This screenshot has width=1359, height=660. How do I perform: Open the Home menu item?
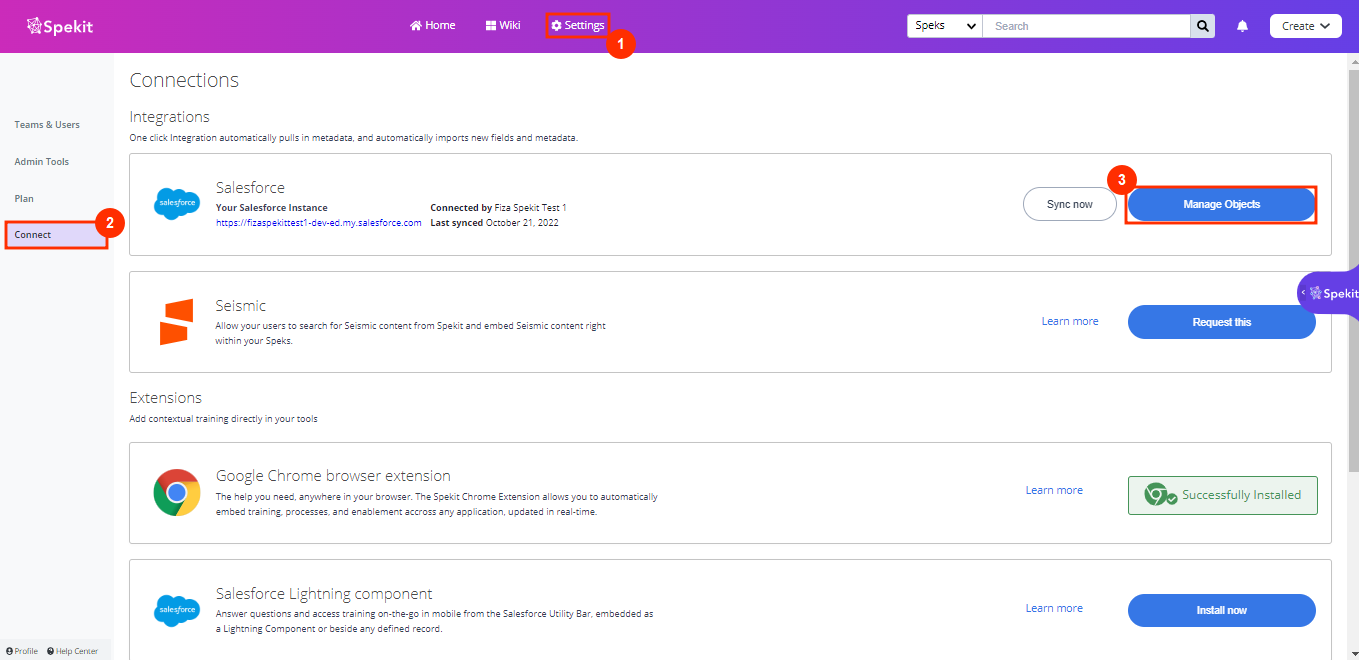click(x=432, y=25)
